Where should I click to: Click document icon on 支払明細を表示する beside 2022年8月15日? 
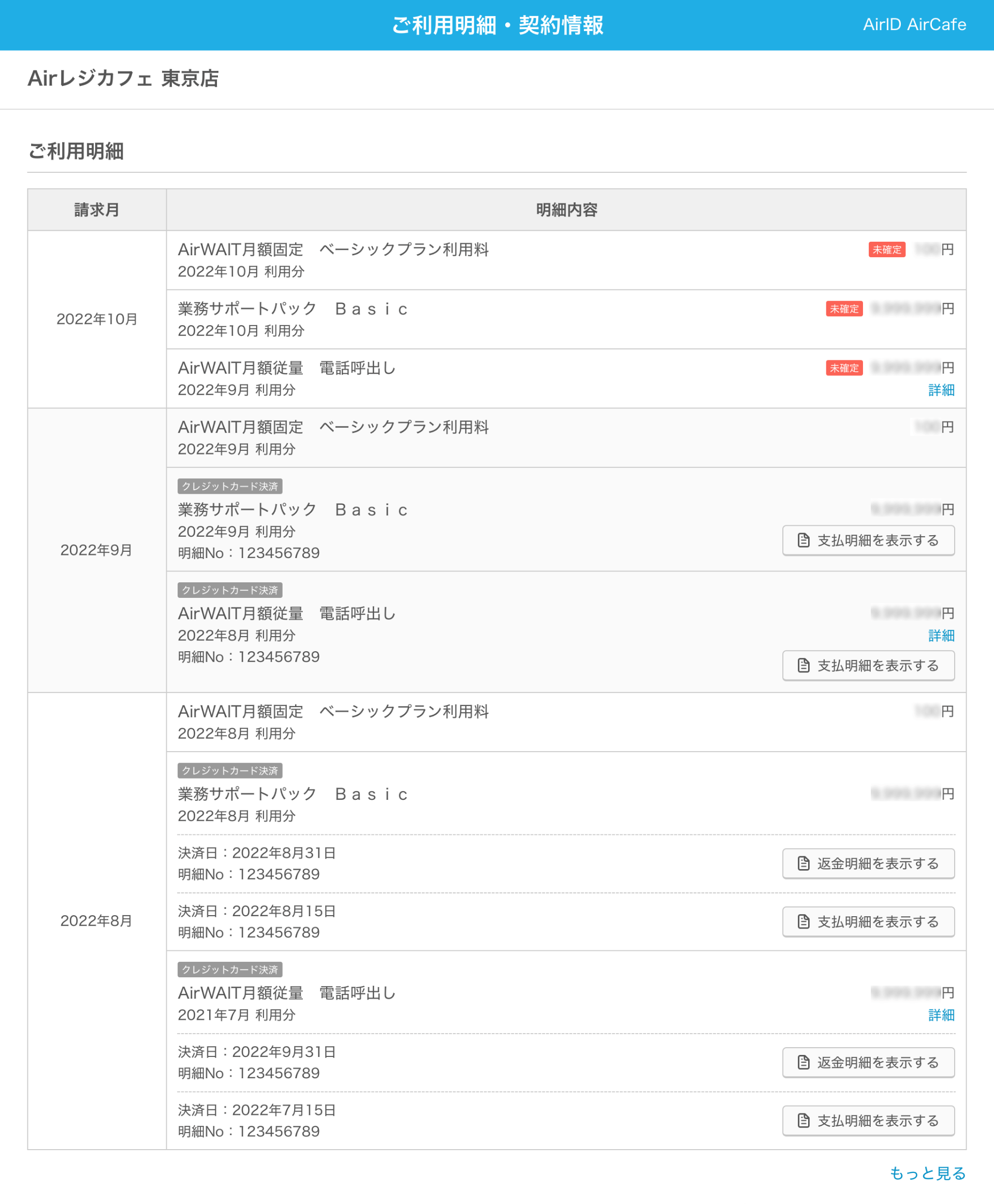(804, 922)
